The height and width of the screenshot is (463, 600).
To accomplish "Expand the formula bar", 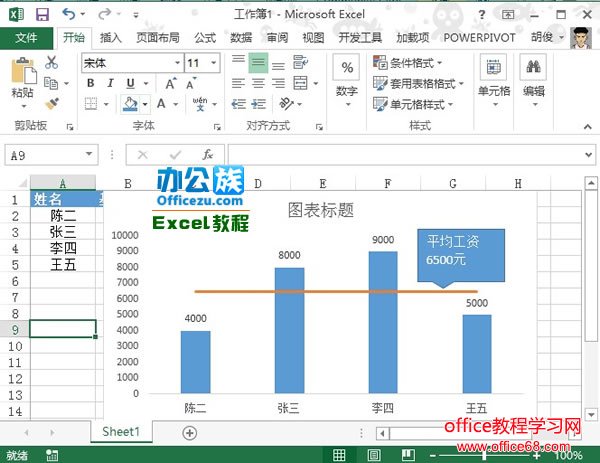I will coord(588,155).
